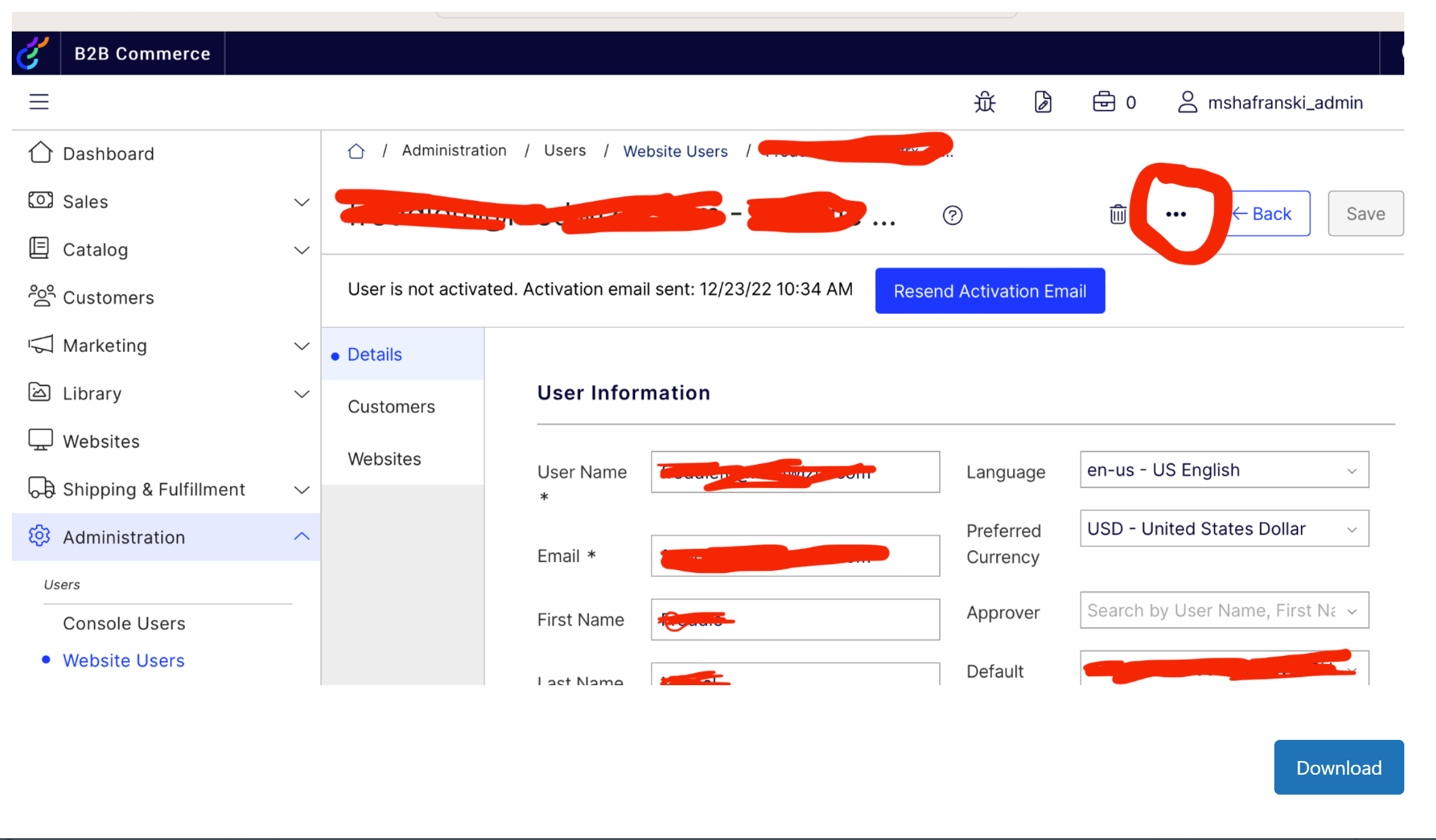Open the Preferred Currency dropdown
1436x840 pixels.
1225,528
